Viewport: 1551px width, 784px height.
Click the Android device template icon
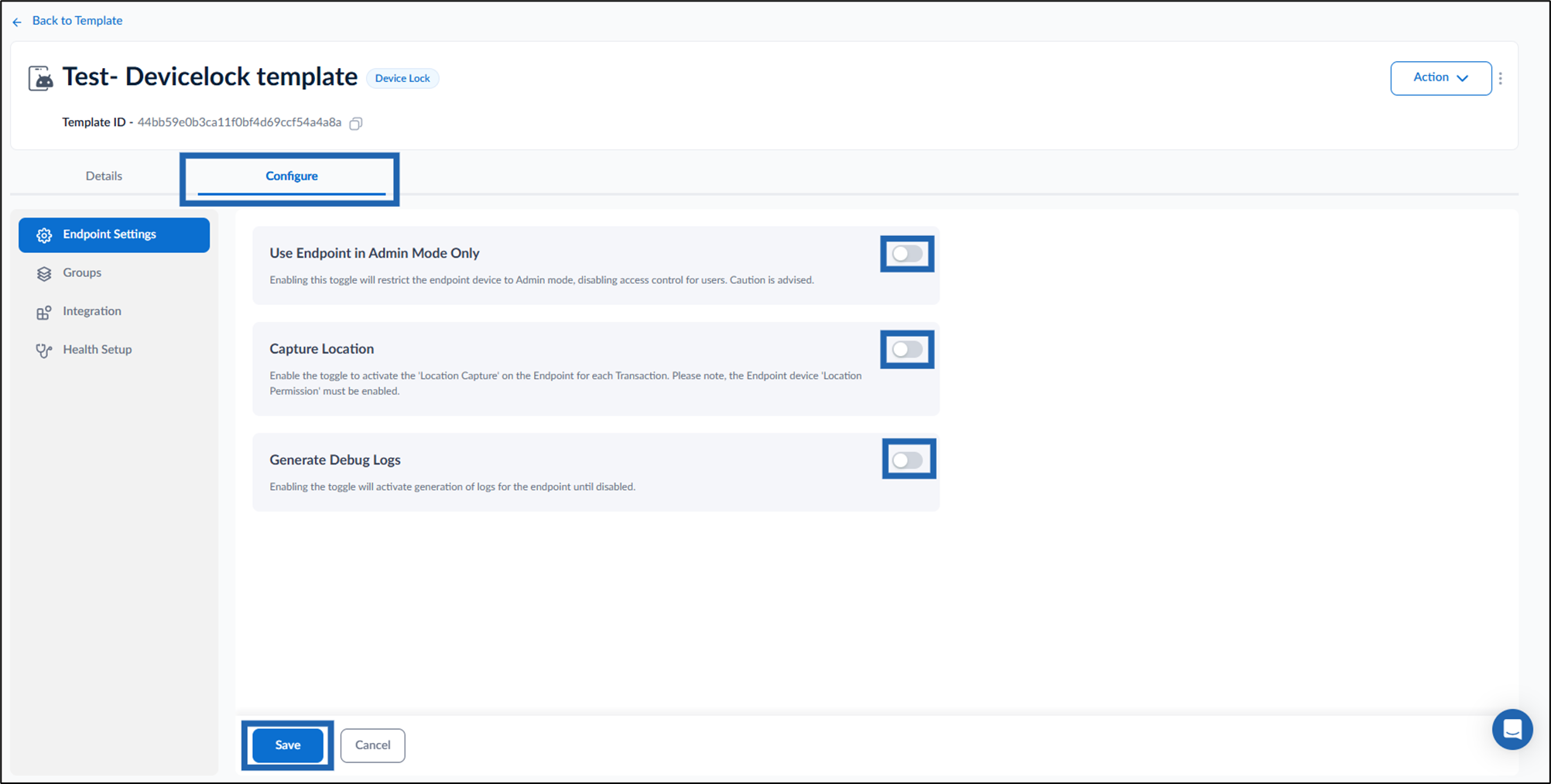(41, 78)
